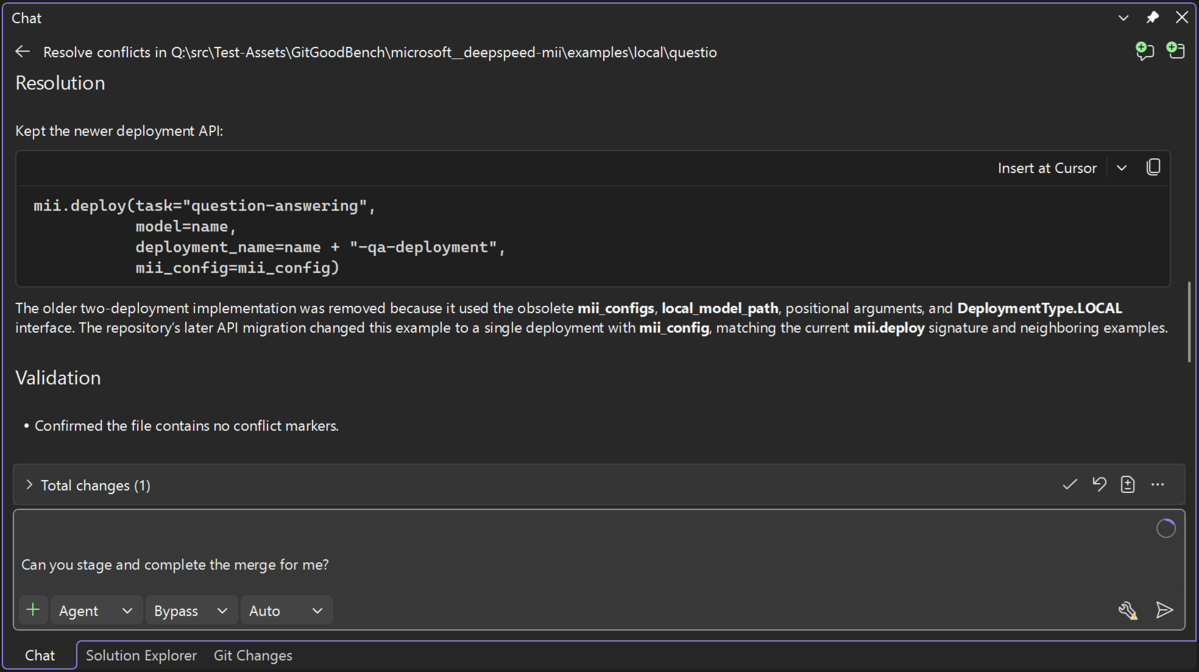The height and width of the screenshot is (672, 1199).
Task: Click Insert at Cursor button
Action: pos(1047,168)
